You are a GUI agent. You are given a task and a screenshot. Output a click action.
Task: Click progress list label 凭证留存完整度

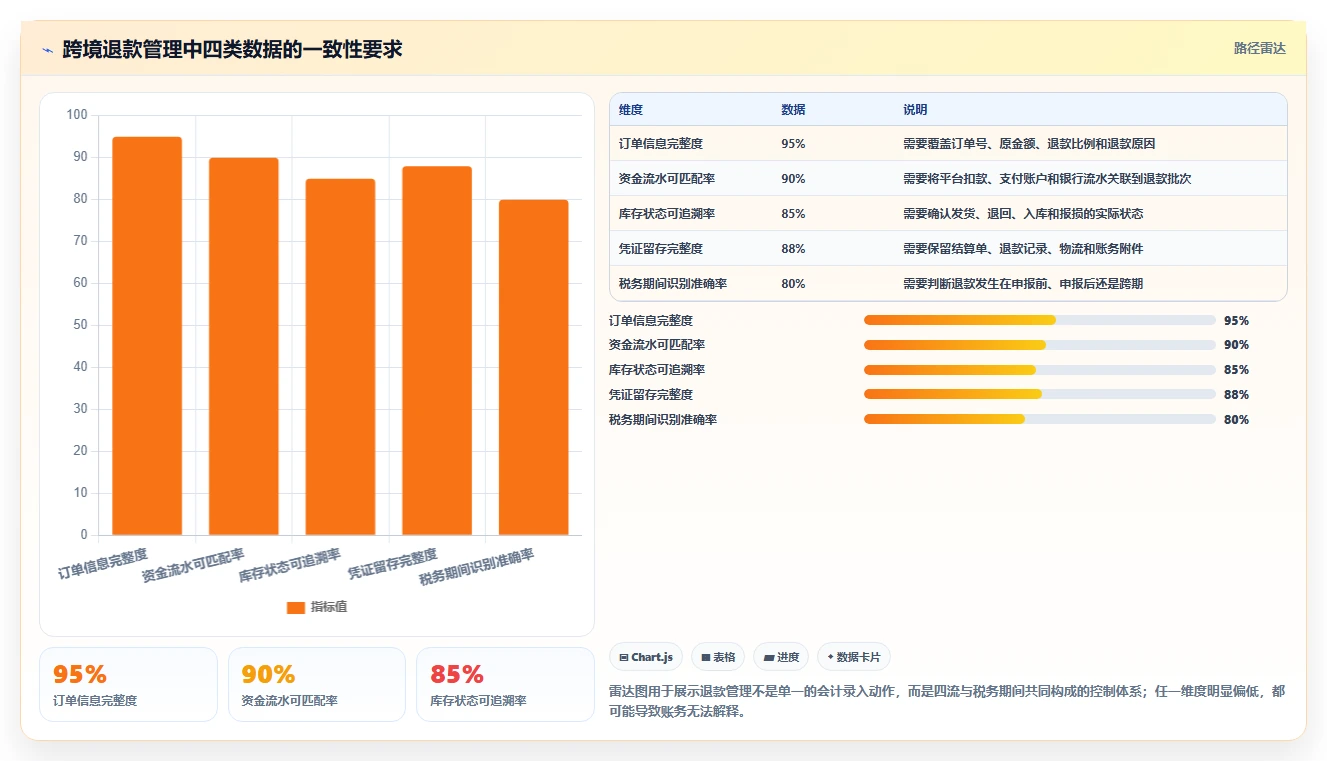point(651,395)
